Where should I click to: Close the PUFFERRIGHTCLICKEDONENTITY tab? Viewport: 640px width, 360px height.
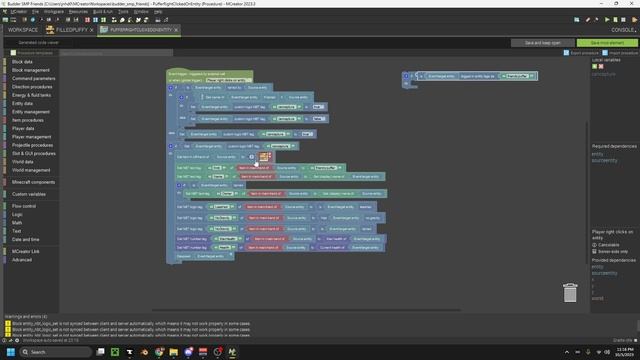click(x=176, y=30)
